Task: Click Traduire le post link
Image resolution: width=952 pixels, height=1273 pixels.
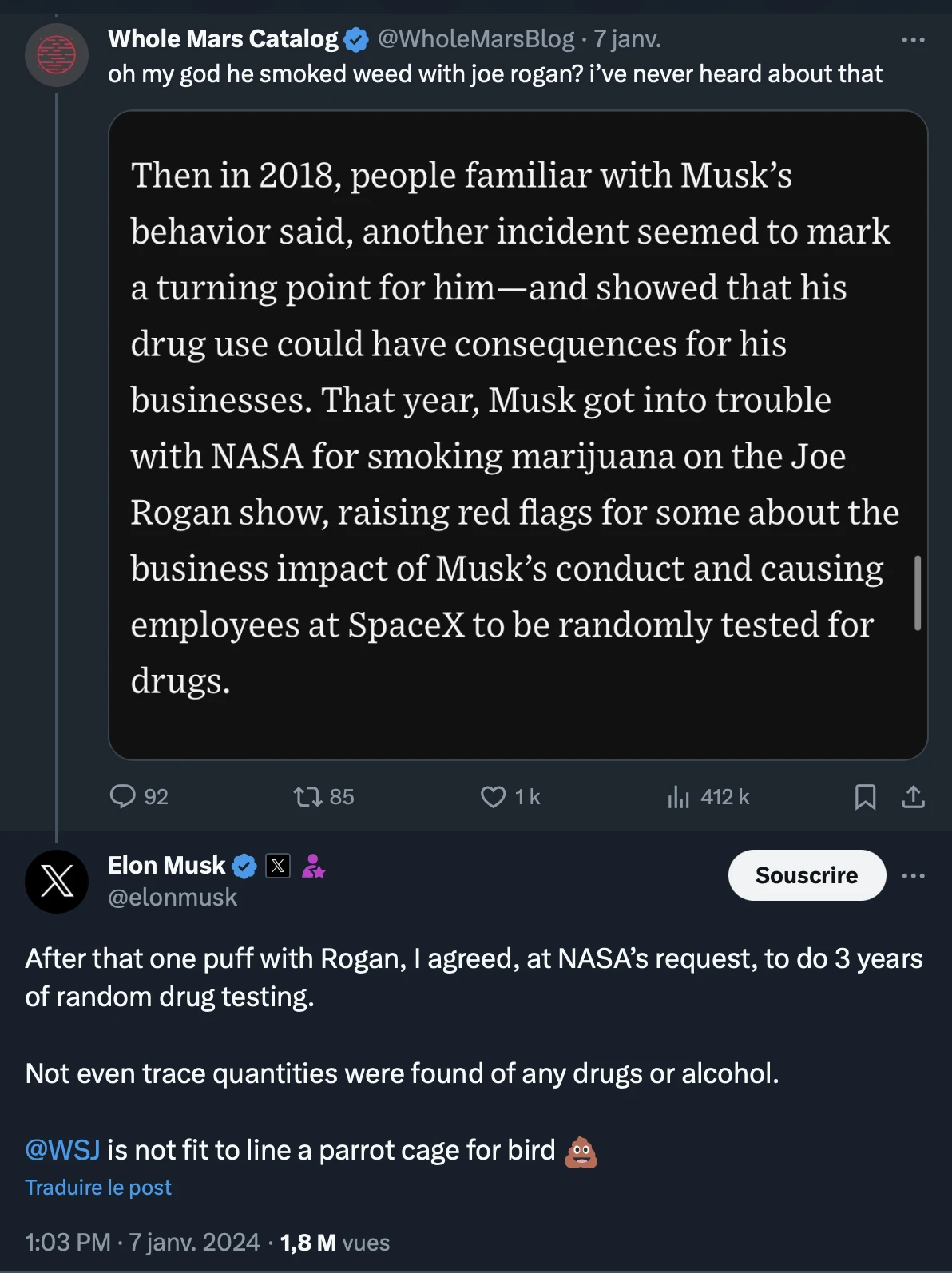Action: tap(98, 1188)
